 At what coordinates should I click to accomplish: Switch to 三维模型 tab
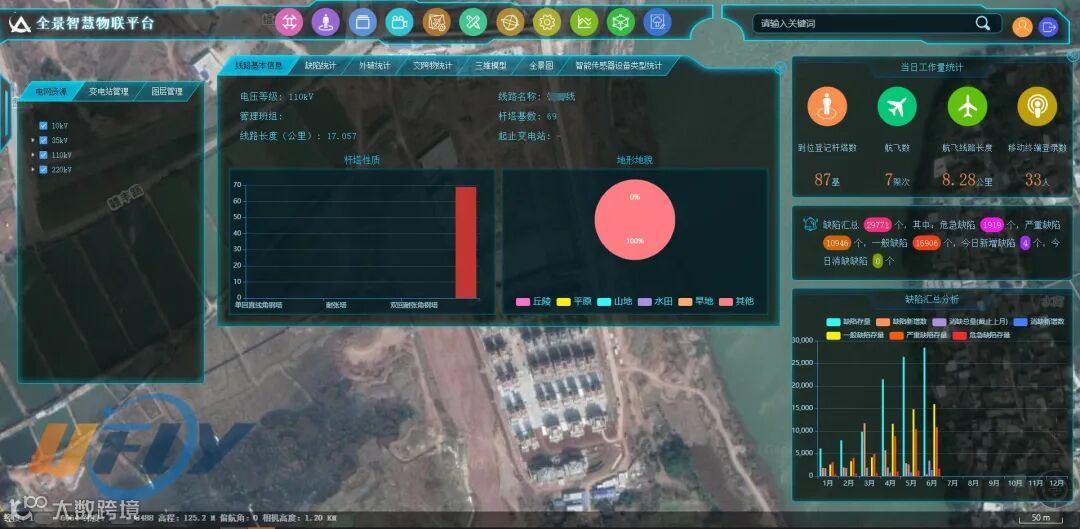490,66
